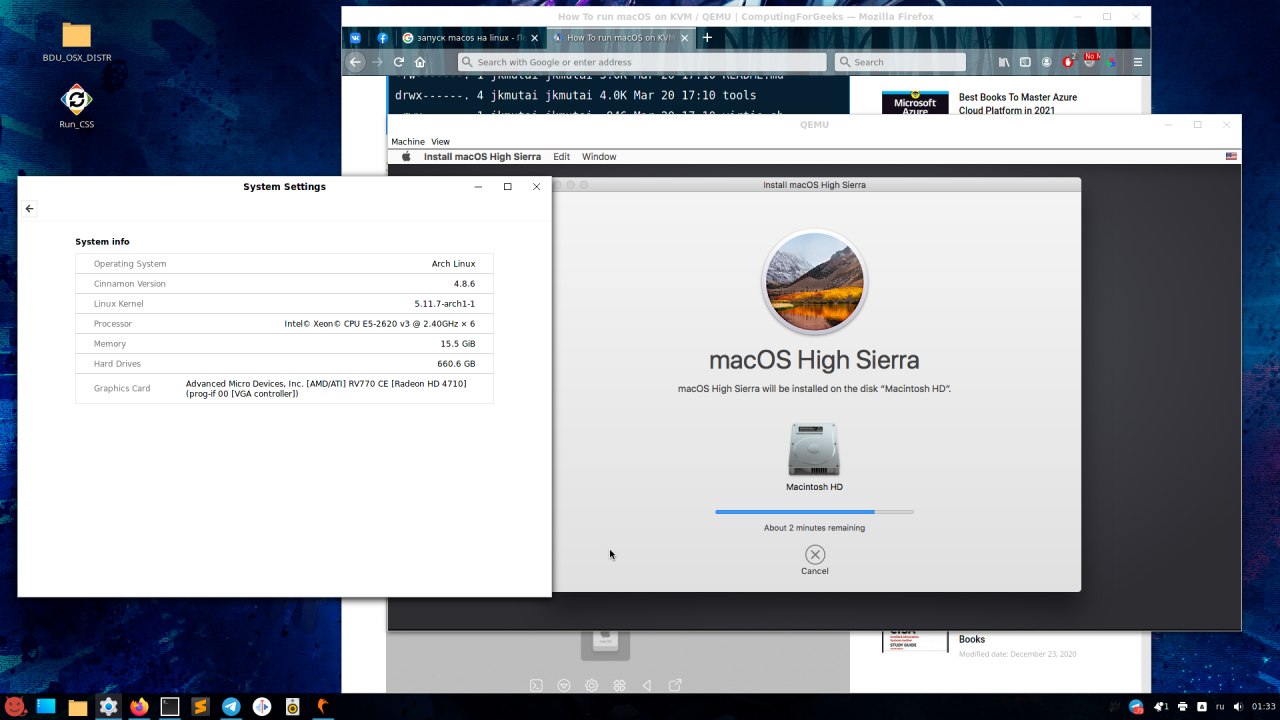This screenshot has width=1280, height=720.
Task: Select the Linux Kernel value 5.11.7-arch1-1
Action: click(445, 304)
